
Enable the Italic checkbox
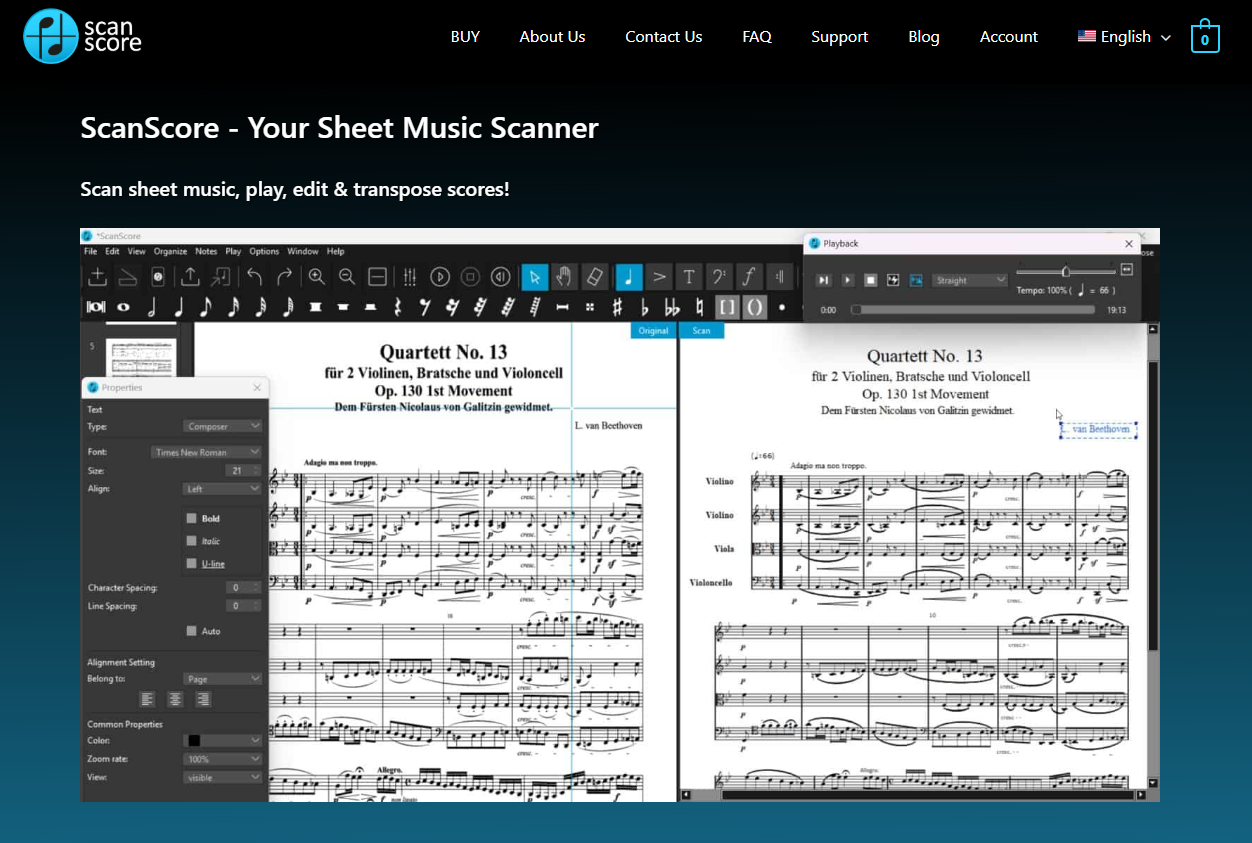pyautogui.click(x=192, y=541)
